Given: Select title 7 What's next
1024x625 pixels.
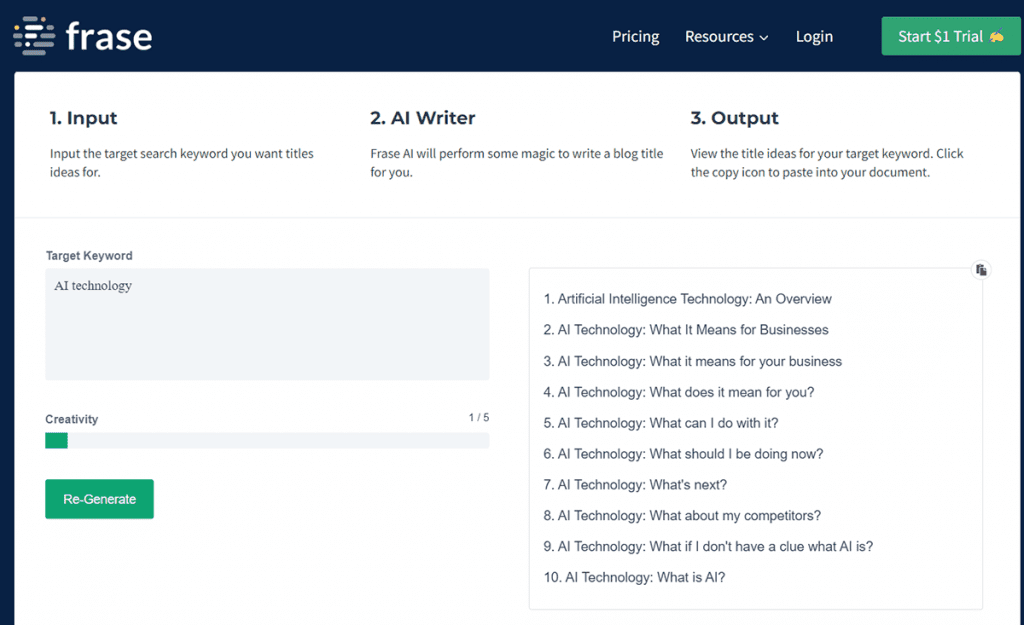Looking at the screenshot, I should coord(635,485).
